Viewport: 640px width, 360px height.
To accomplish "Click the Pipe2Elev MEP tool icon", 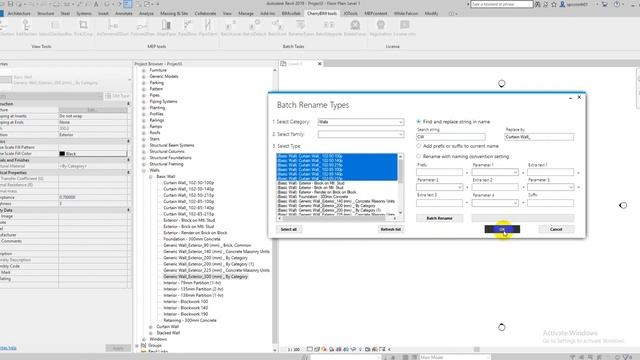I will [187, 25].
